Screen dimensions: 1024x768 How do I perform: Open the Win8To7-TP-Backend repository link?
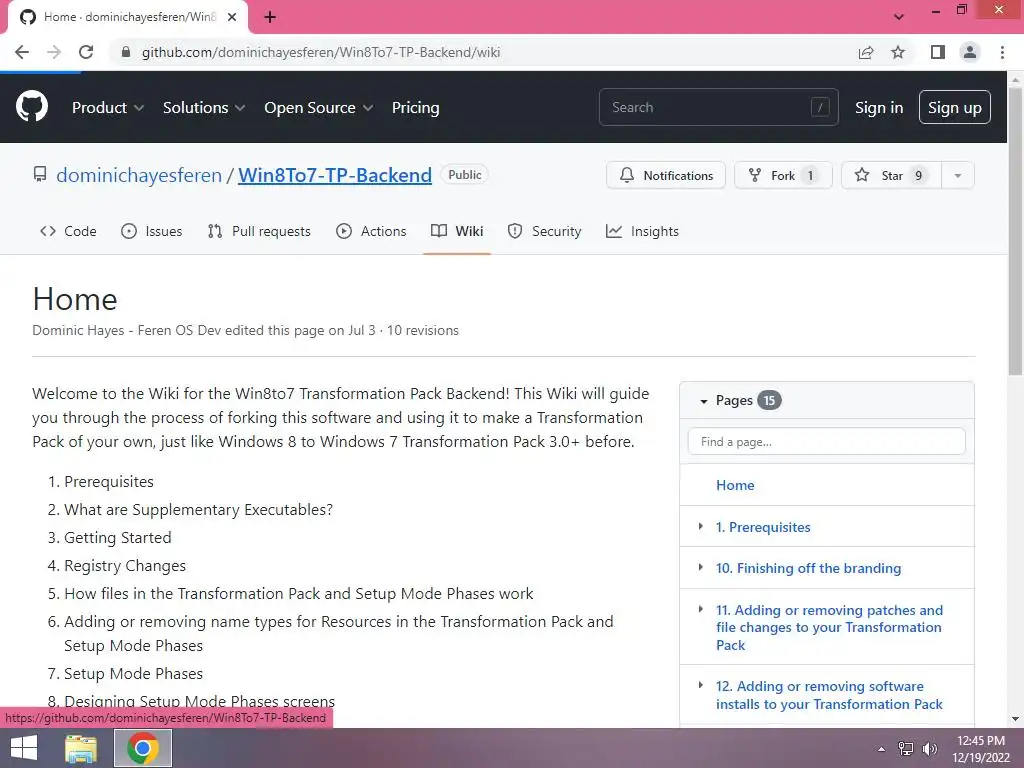click(335, 175)
